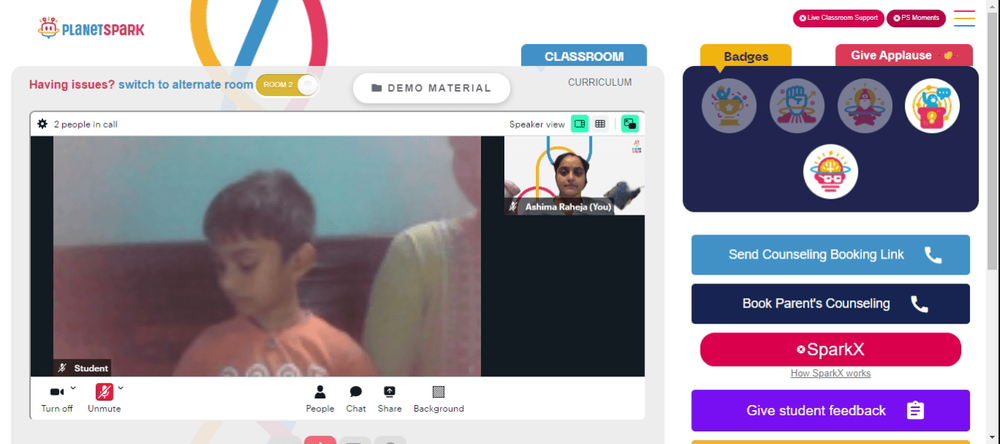Switch to speaker view layout icon
This screenshot has height=444, width=1000.
[579, 124]
